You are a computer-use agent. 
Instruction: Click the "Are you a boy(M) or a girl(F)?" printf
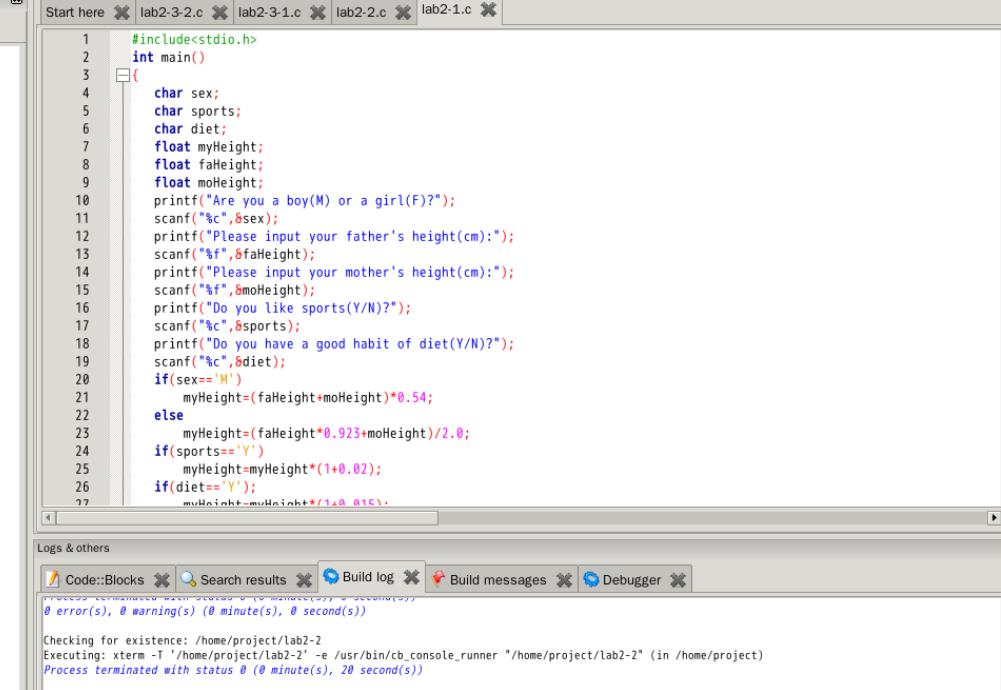305,200
